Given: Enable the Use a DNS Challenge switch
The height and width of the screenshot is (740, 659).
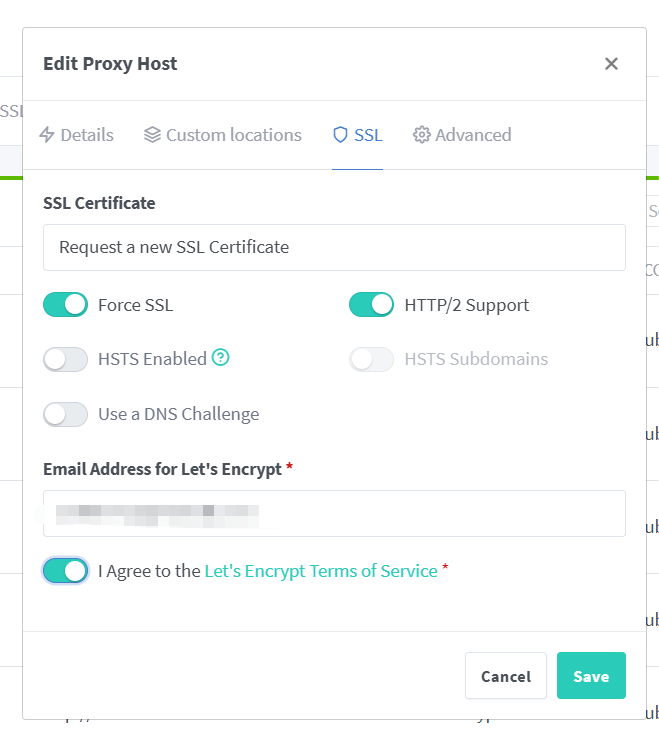Looking at the screenshot, I should pos(66,414).
